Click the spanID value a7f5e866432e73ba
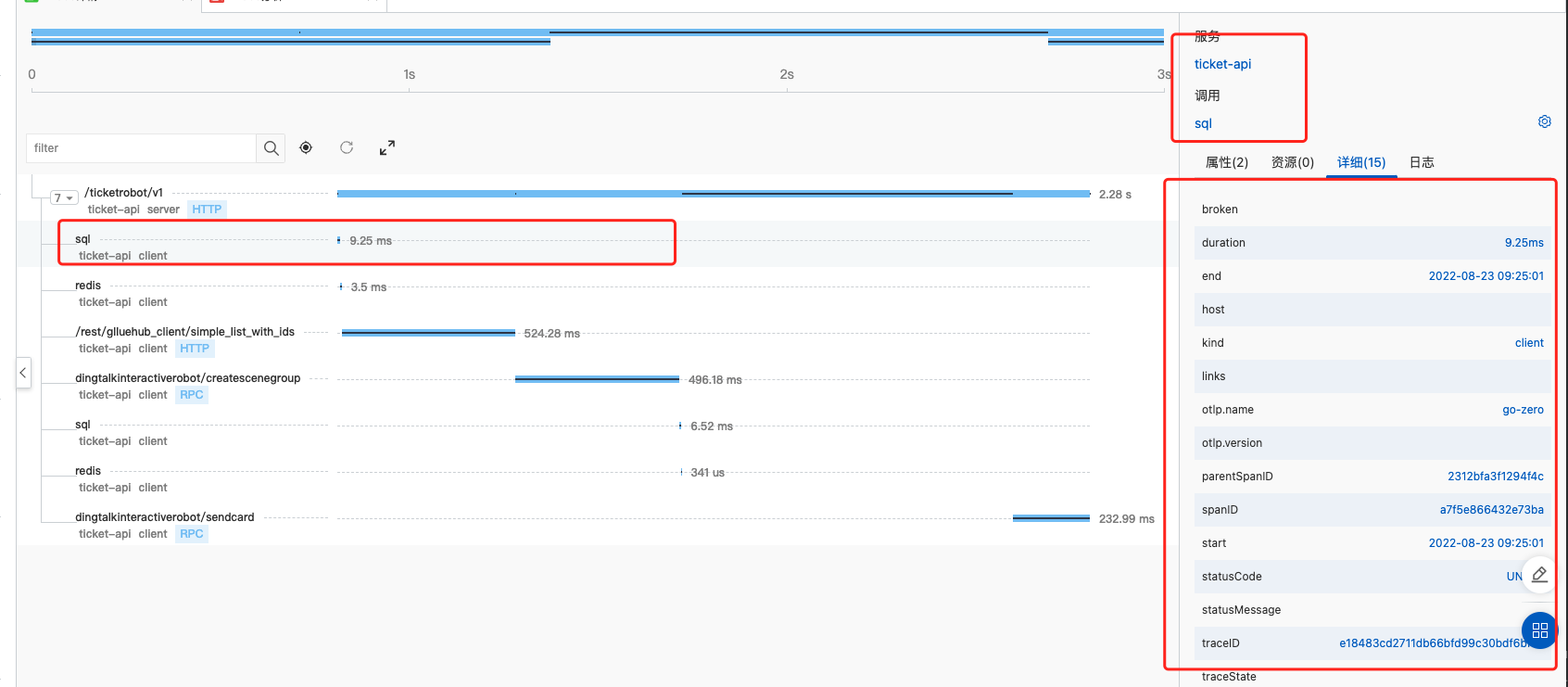The image size is (1568, 687). tap(1491, 510)
